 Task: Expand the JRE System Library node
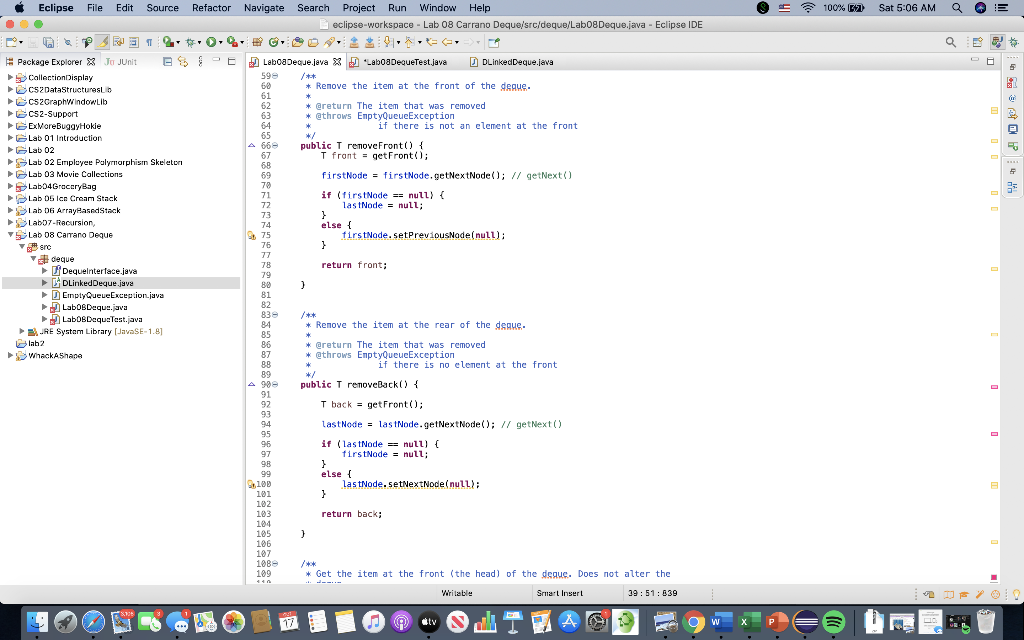23,331
